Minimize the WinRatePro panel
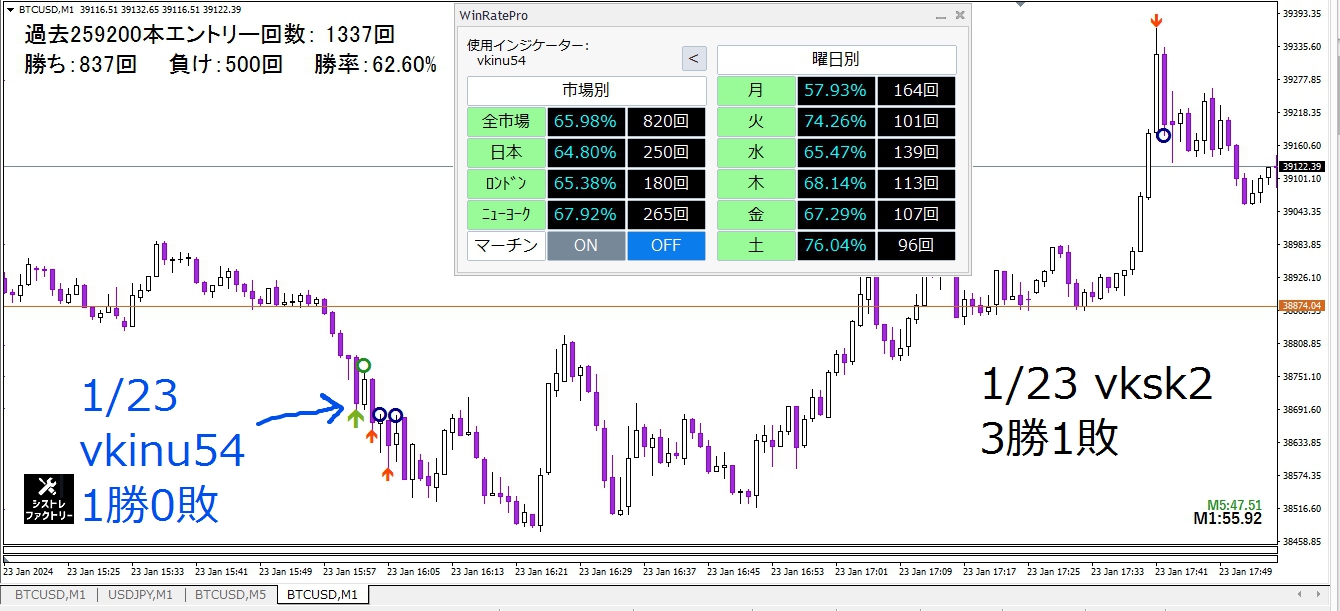The image size is (1340, 611). pyautogui.click(x=940, y=16)
